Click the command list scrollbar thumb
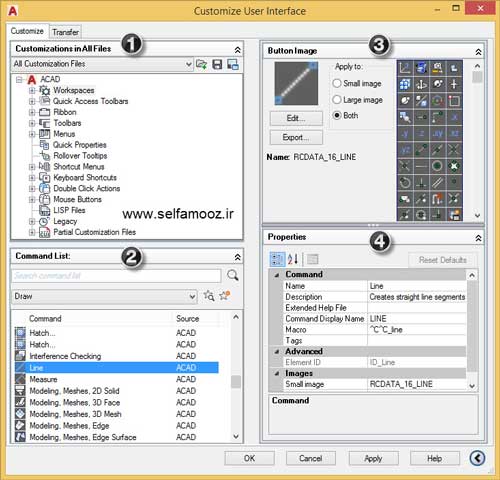 (x=236, y=381)
